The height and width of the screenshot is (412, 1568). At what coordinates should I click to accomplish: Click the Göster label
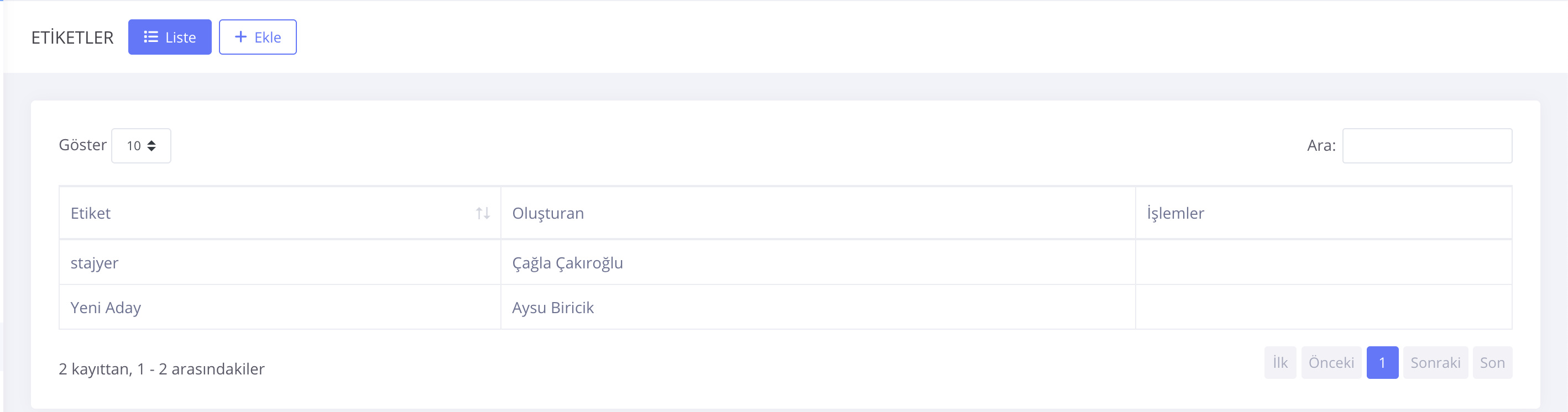click(x=82, y=145)
